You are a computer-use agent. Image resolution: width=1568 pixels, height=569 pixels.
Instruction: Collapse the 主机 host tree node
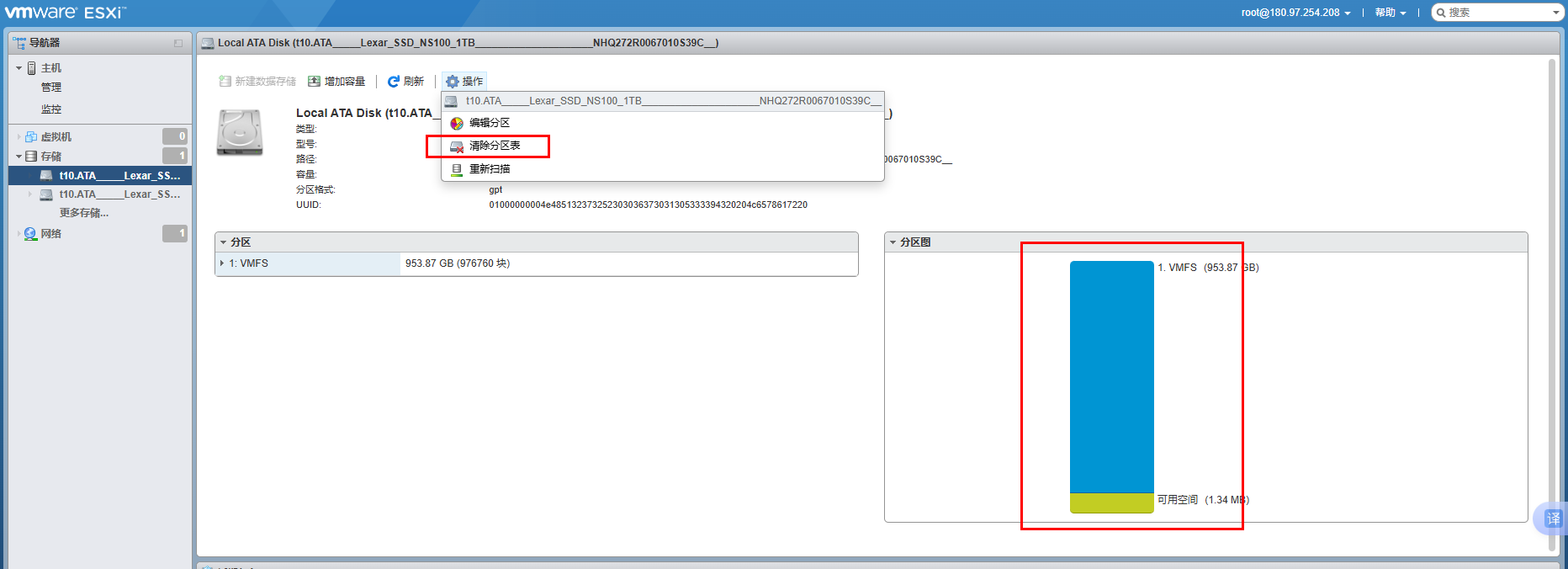click(x=19, y=68)
